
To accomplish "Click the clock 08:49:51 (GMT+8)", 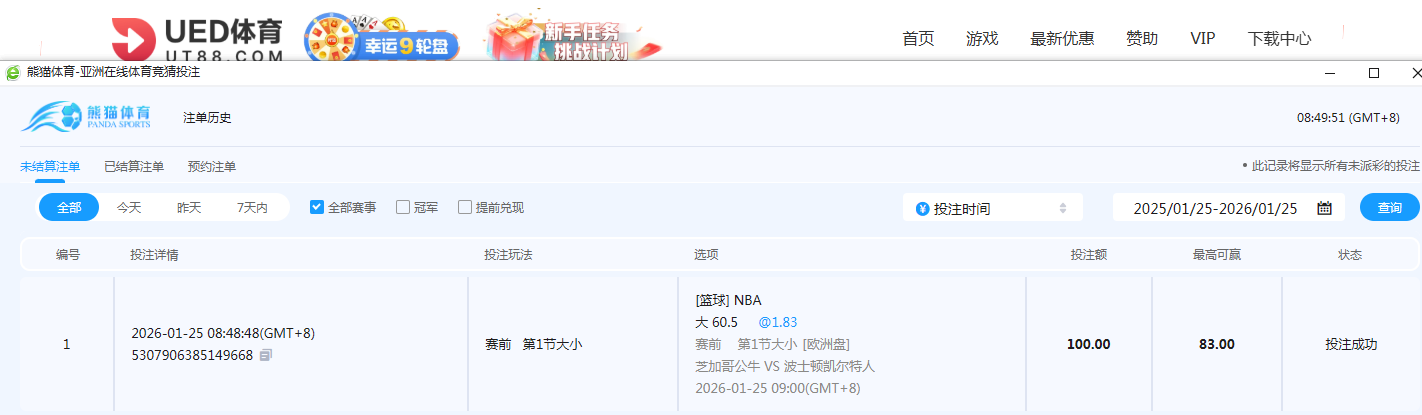I will click(1348, 117).
